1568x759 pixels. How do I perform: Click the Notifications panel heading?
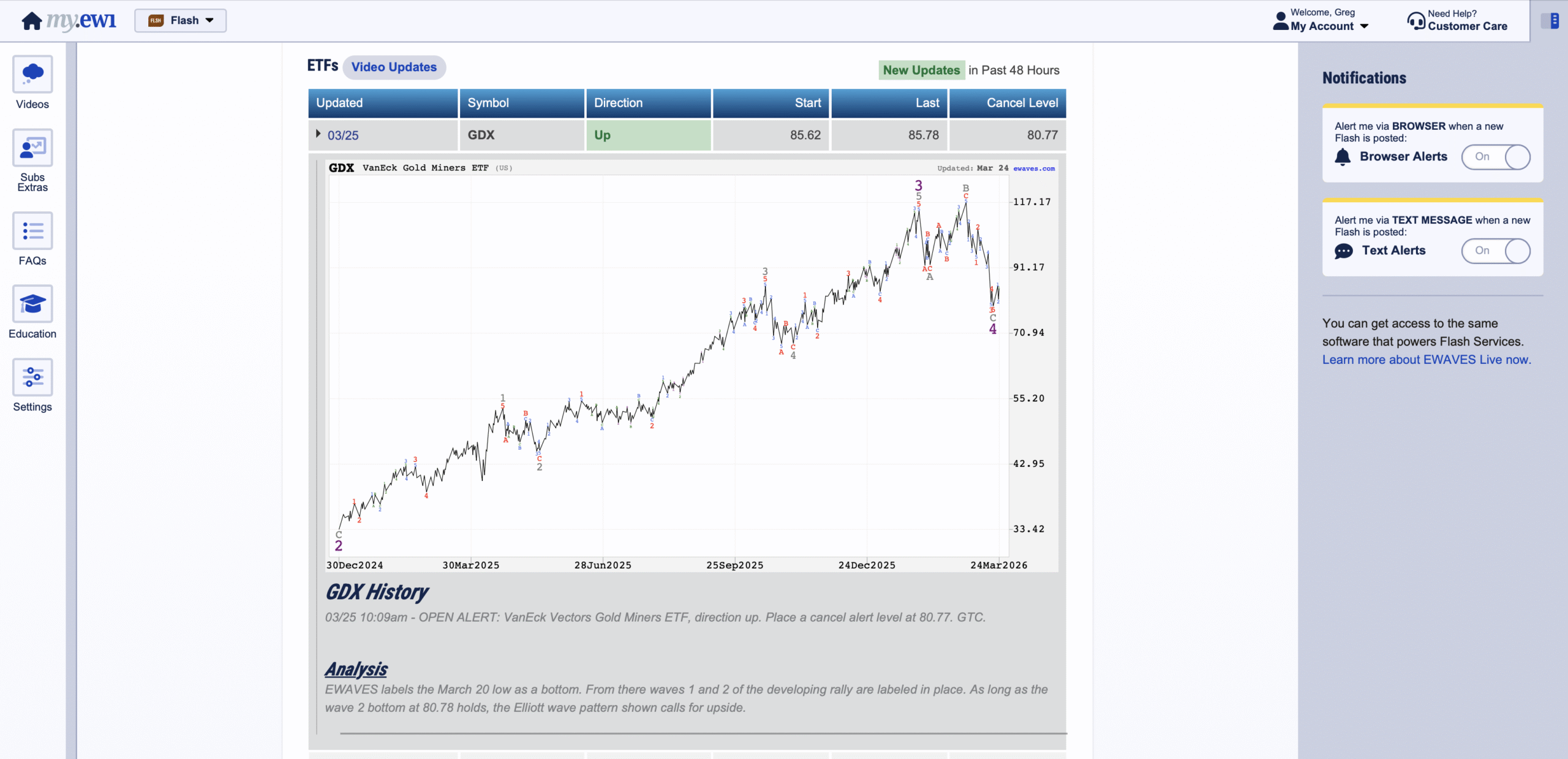tap(1364, 78)
